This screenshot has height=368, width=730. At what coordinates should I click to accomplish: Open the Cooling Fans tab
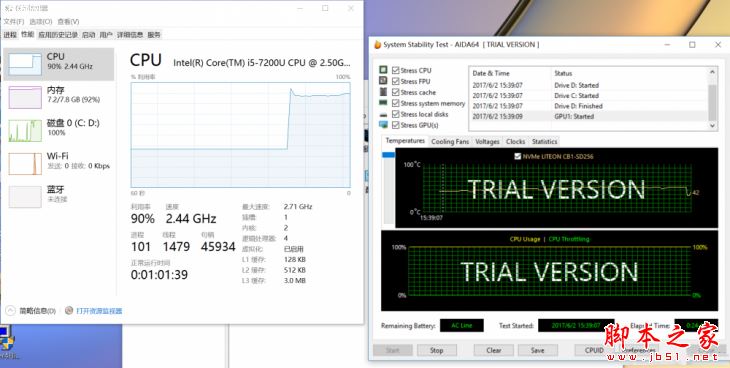(449, 142)
